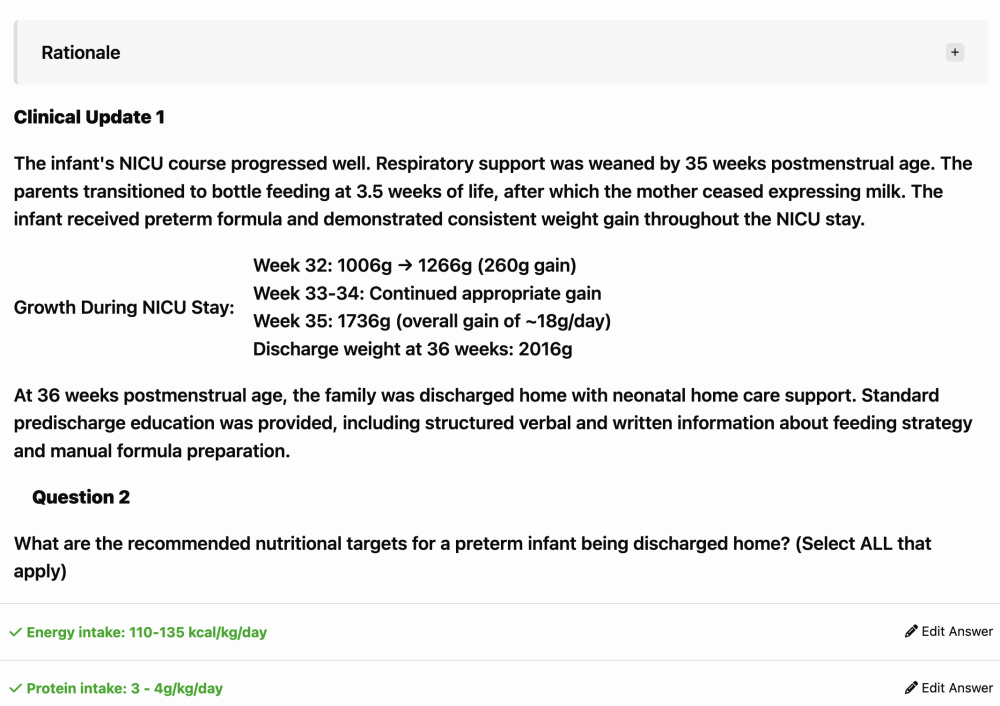The height and width of the screenshot is (706, 1000).
Task: Click the Week 33-34 continued gain line
Action: point(427,293)
